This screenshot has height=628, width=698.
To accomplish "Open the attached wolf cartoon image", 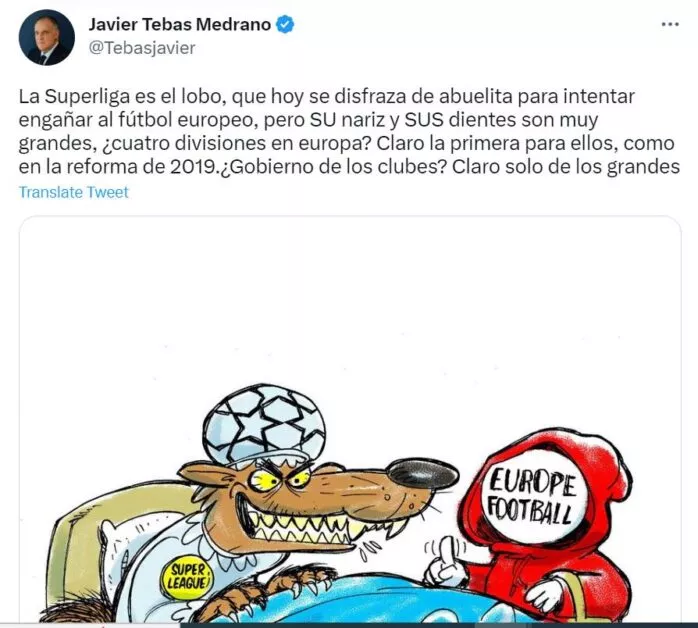I will [x=350, y=419].
